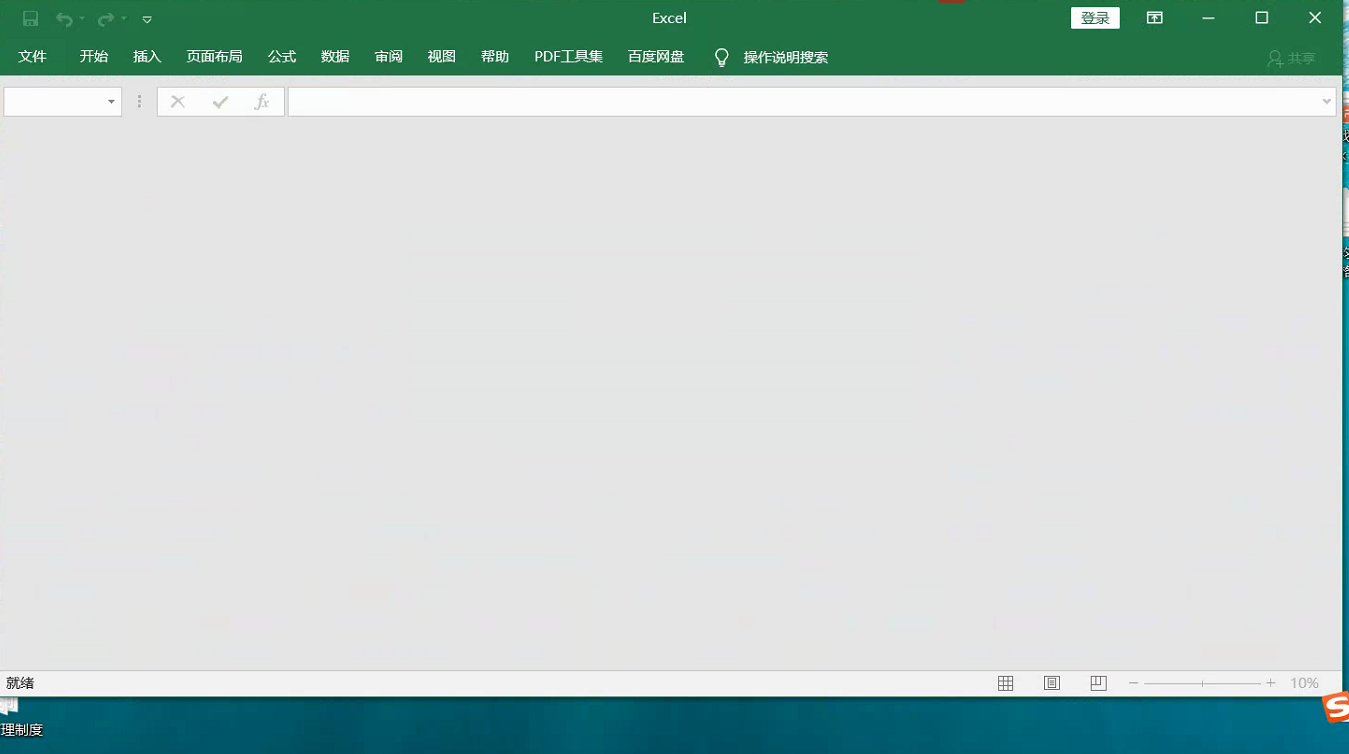Open the 数据 ribbon tab
This screenshot has height=754, width=1349.
335,57
